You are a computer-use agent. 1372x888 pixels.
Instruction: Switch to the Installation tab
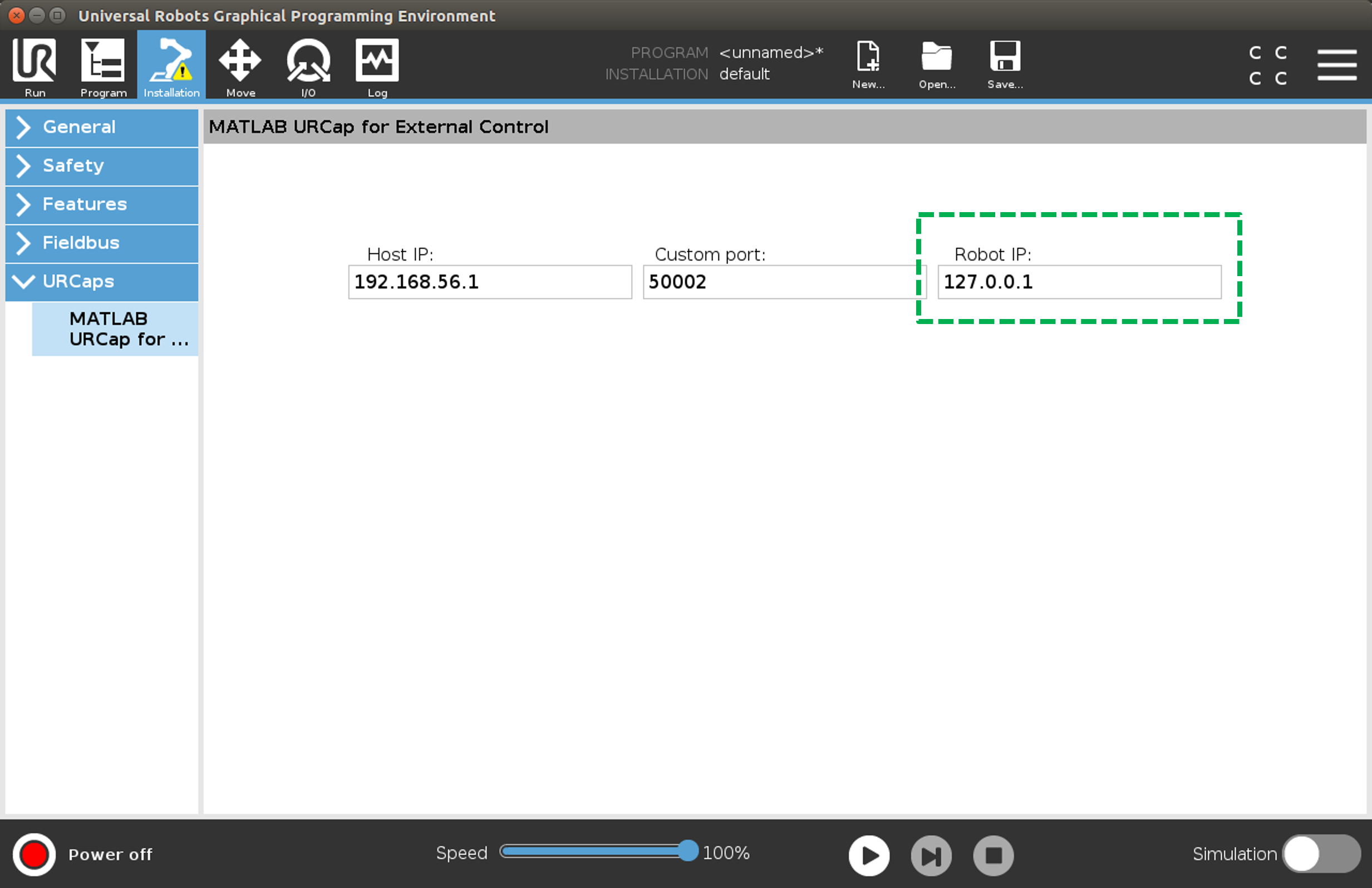(171, 65)
